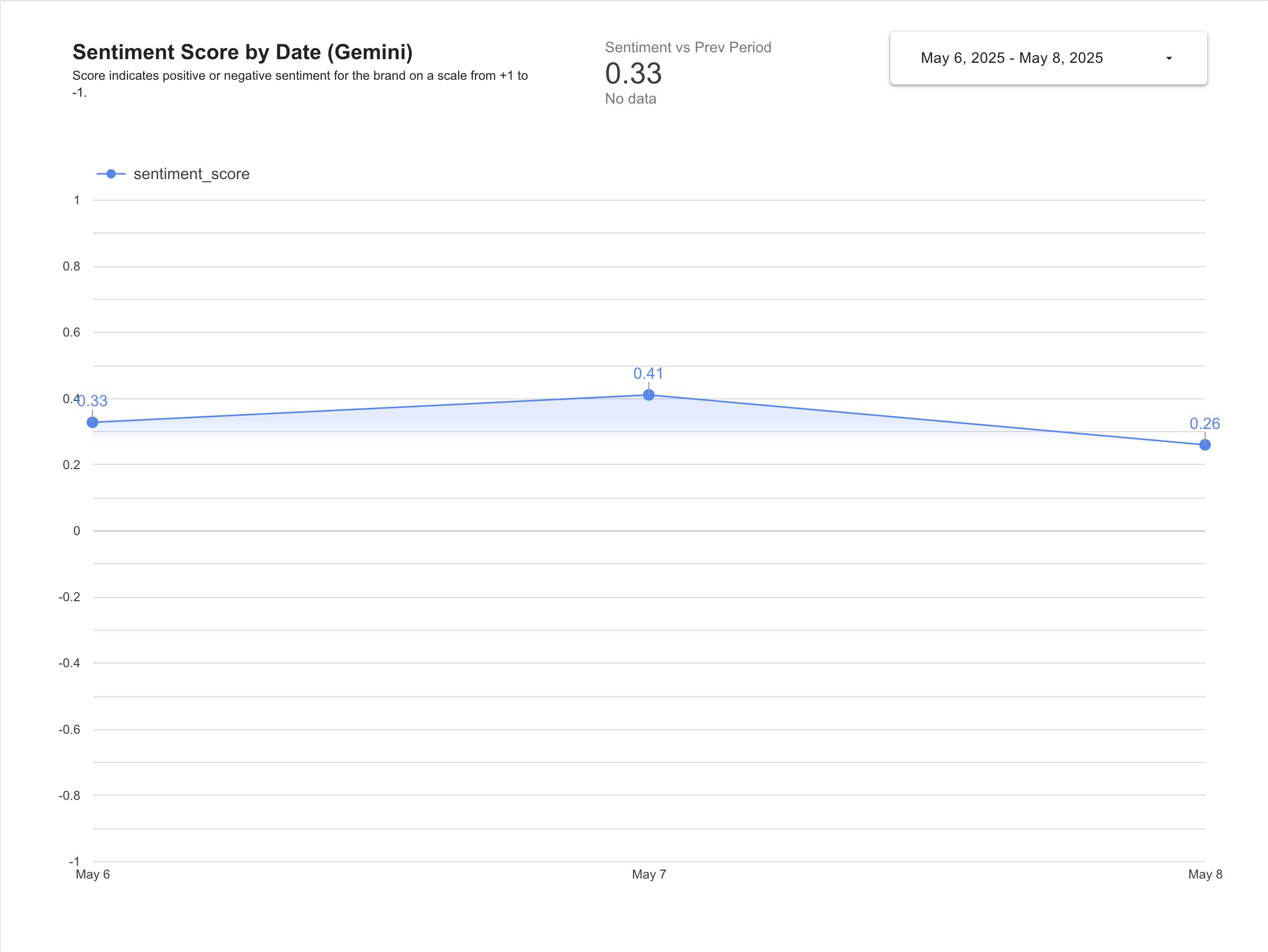Click the 0.26 data label
Viewport: 1268px width, 952px height.
pos(1205,424)
